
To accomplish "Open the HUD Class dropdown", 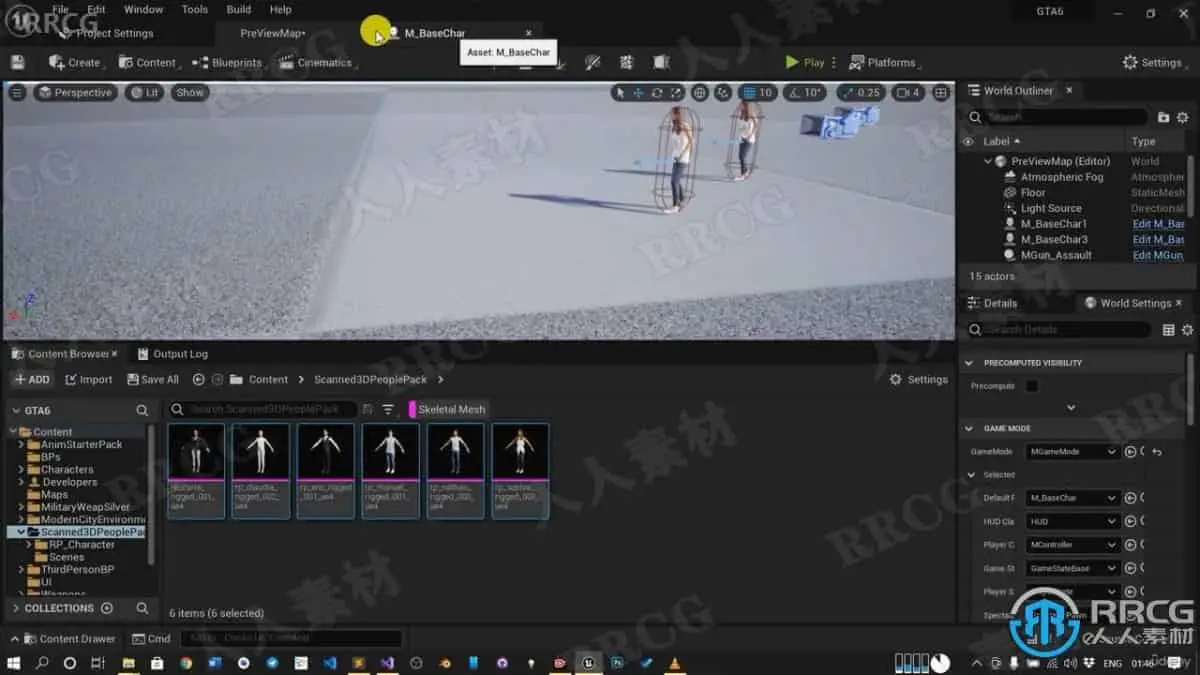I will (1072, 521).
